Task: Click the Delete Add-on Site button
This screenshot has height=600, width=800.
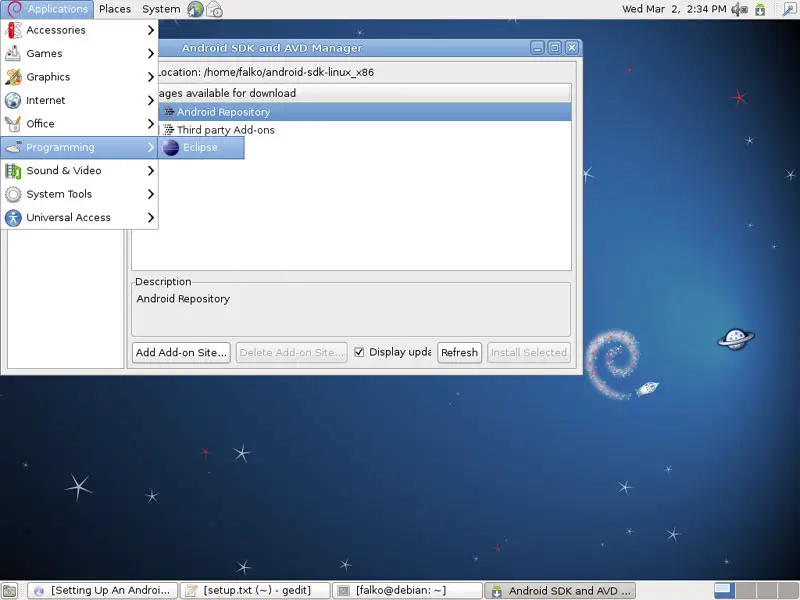Action: [x=291, y=353]
